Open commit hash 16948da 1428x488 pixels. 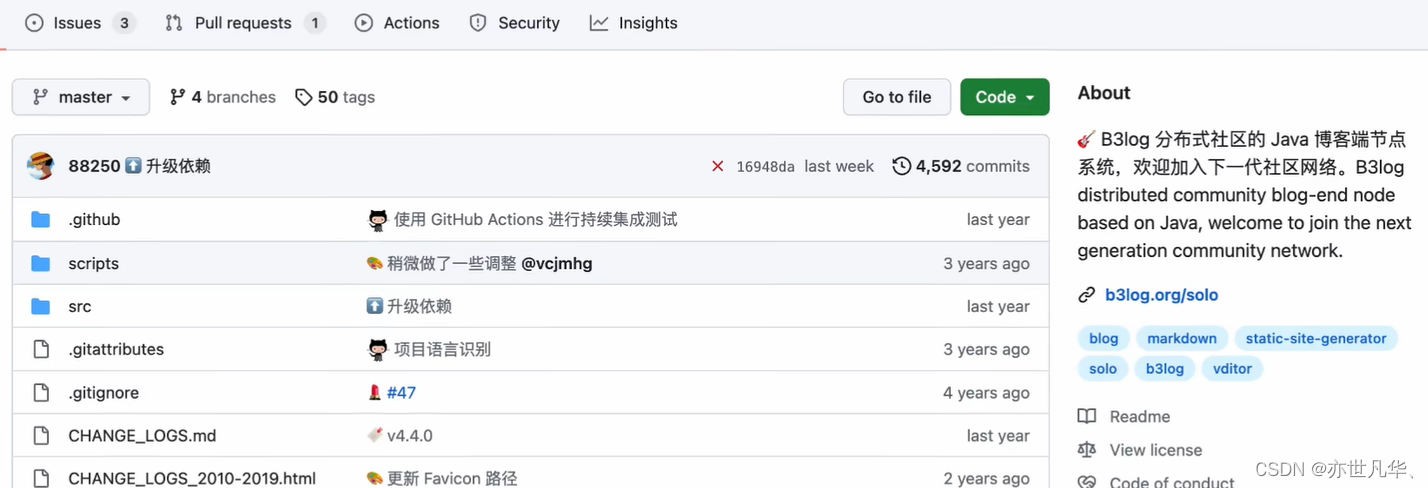(765, 167)
